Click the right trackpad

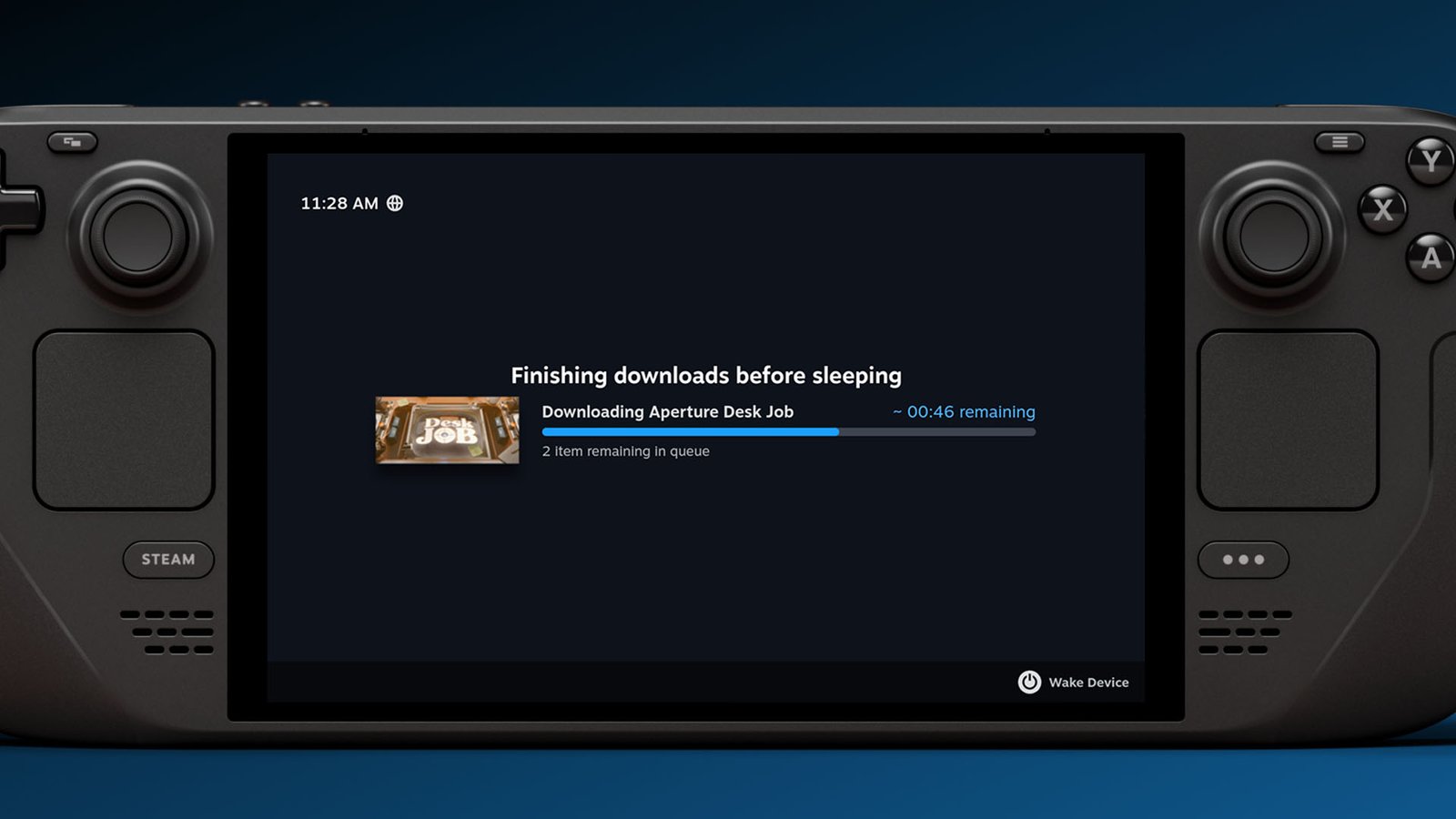click(x=1288, y=420)
